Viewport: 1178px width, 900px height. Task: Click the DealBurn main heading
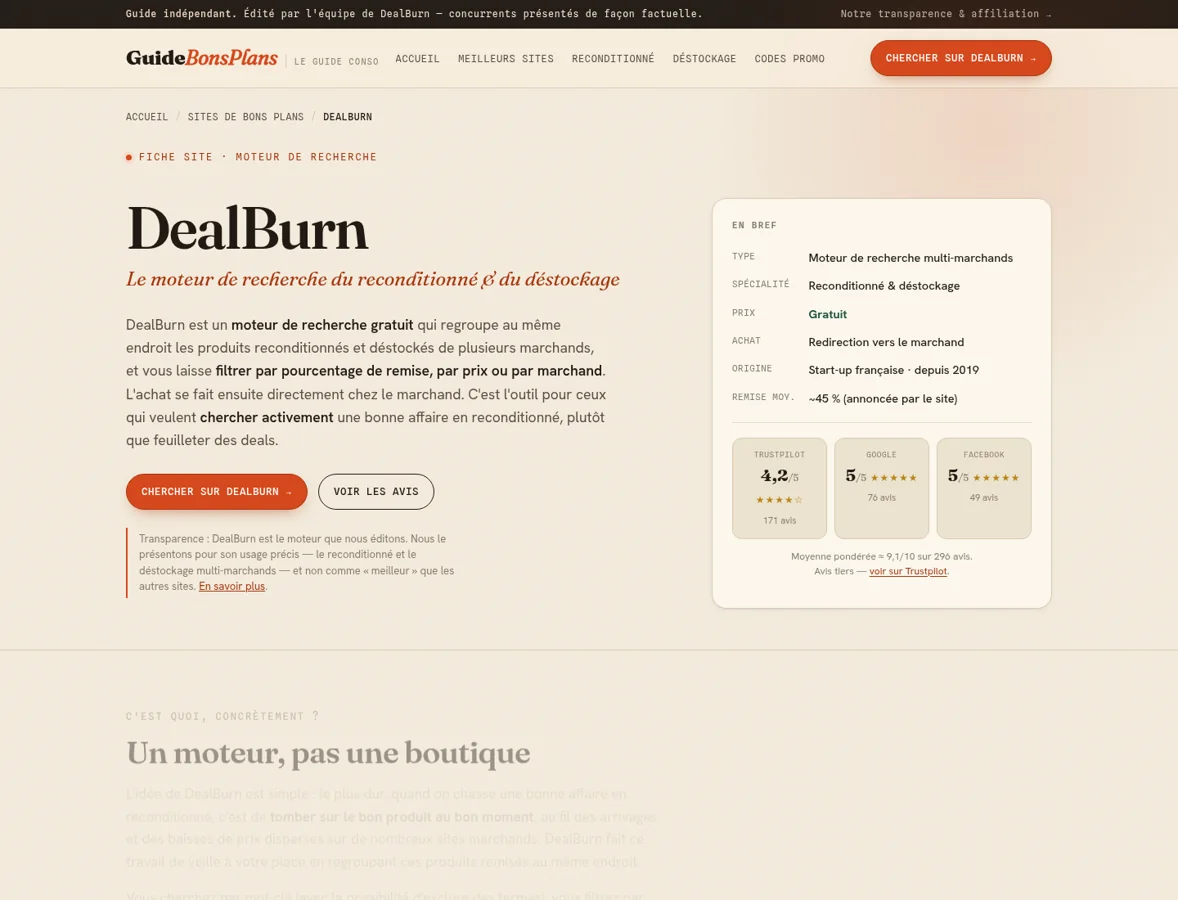(247, 229)
